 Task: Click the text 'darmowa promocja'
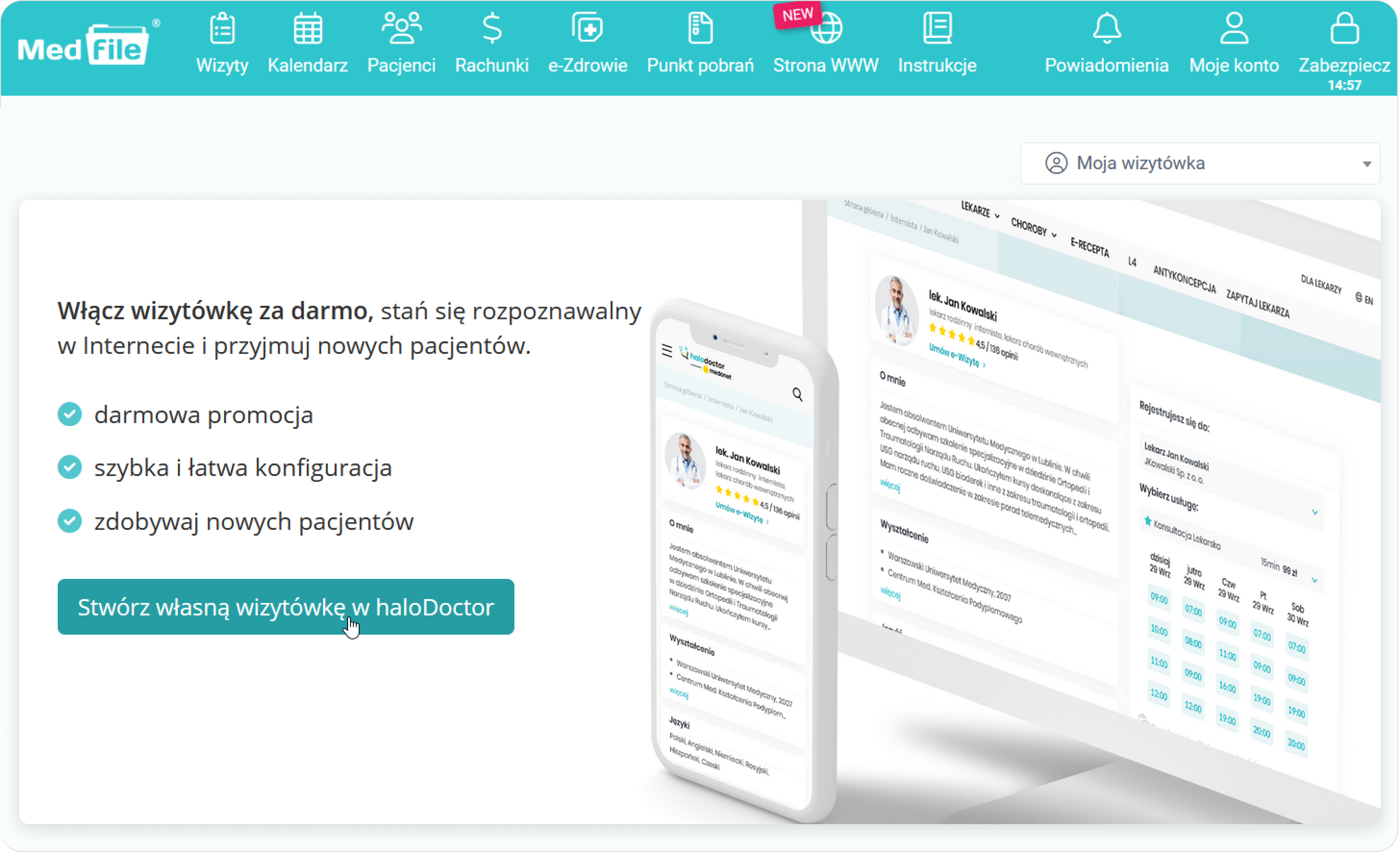(x=203, y=415)
